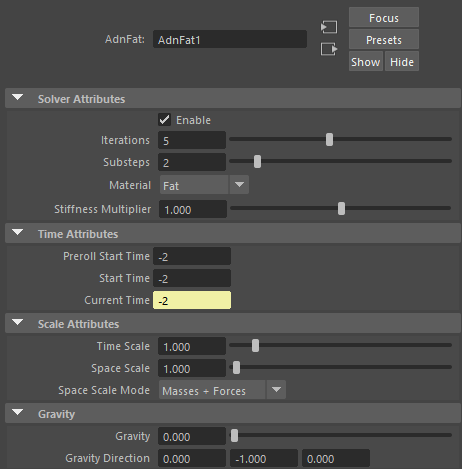This screenshot has width=462, height=469.
Task: Click the Time Scale value field
Action: (x=192, y=346)
